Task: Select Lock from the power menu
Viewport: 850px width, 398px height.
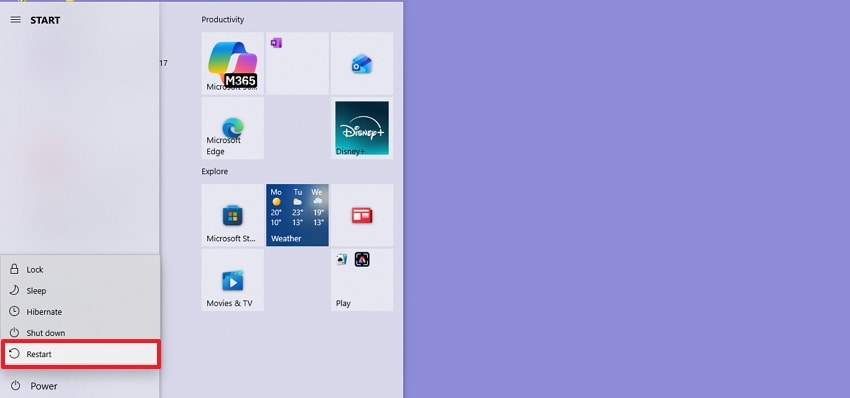Action: tap(80, 269)
